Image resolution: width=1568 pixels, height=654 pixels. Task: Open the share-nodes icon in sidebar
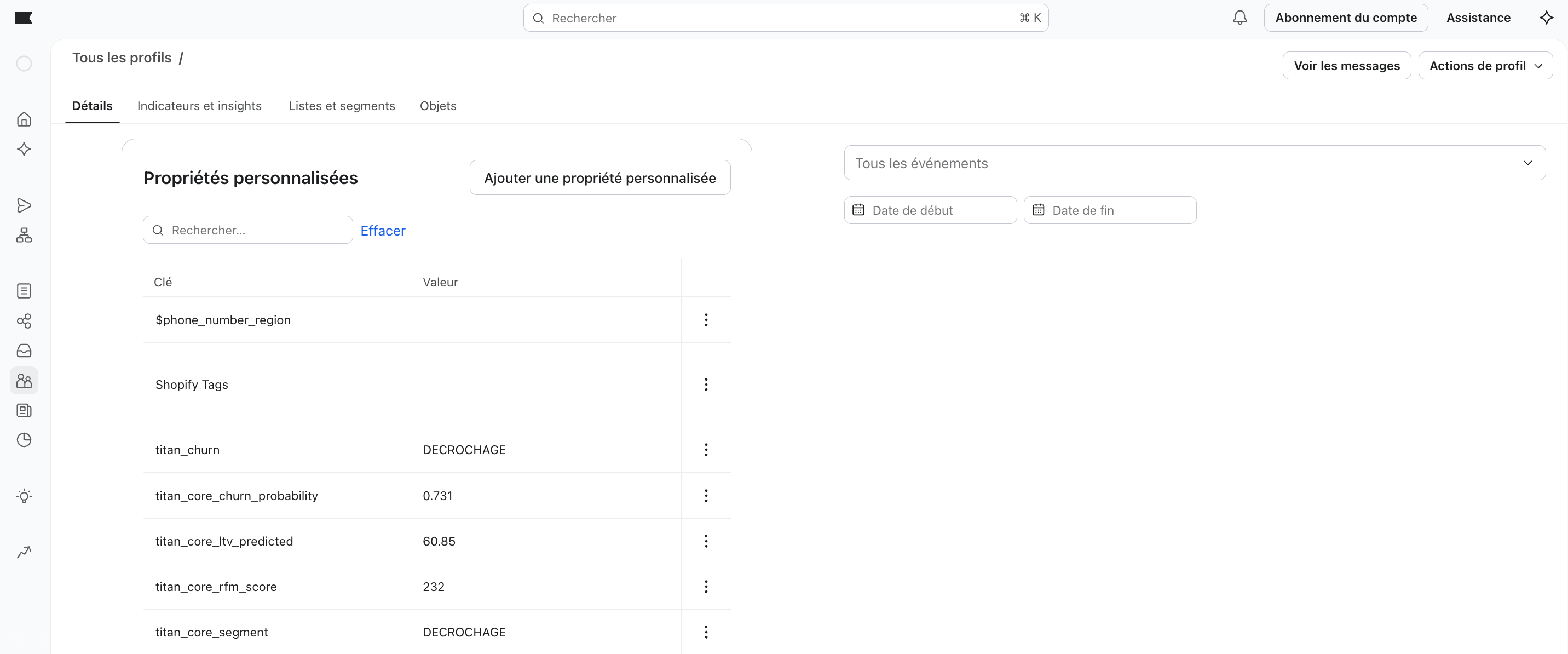(x=24, y=321)
